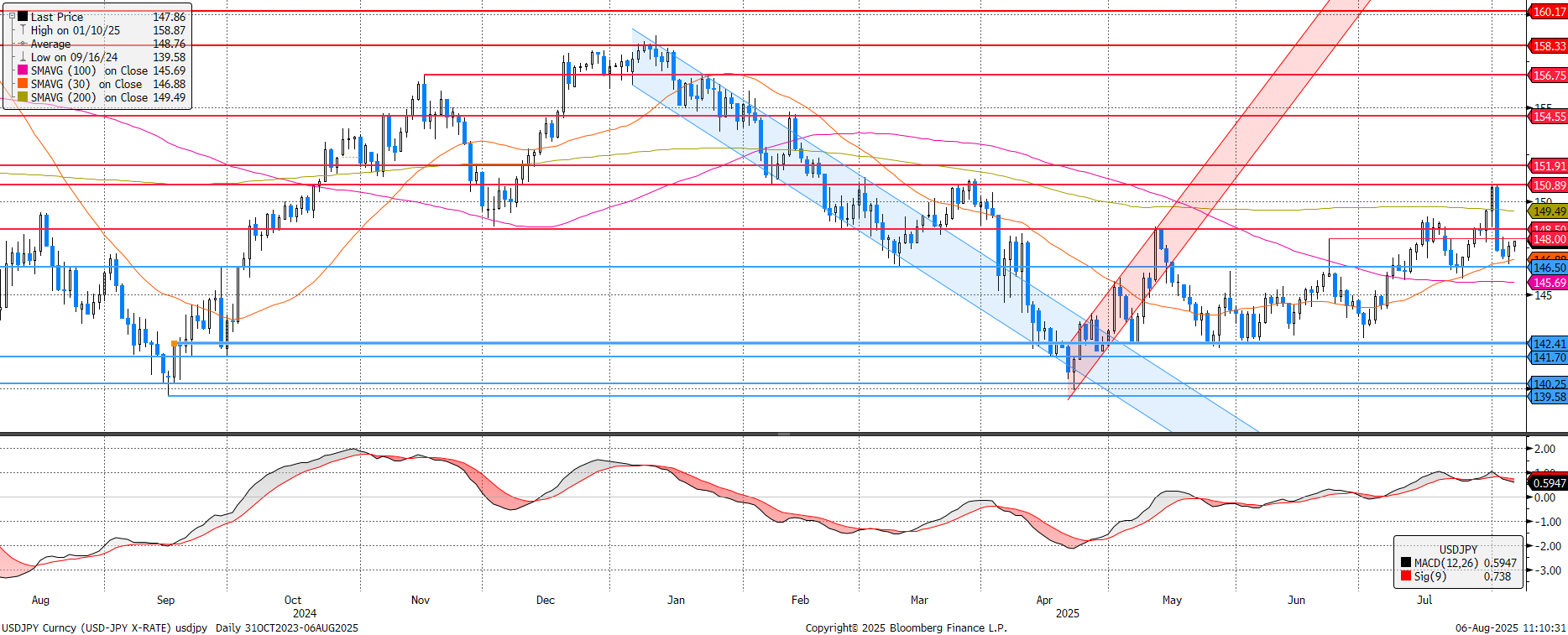Click the magenta SMAVG (100) swatch
This screenshot has width=1568, height=635.
pos(23,70)
